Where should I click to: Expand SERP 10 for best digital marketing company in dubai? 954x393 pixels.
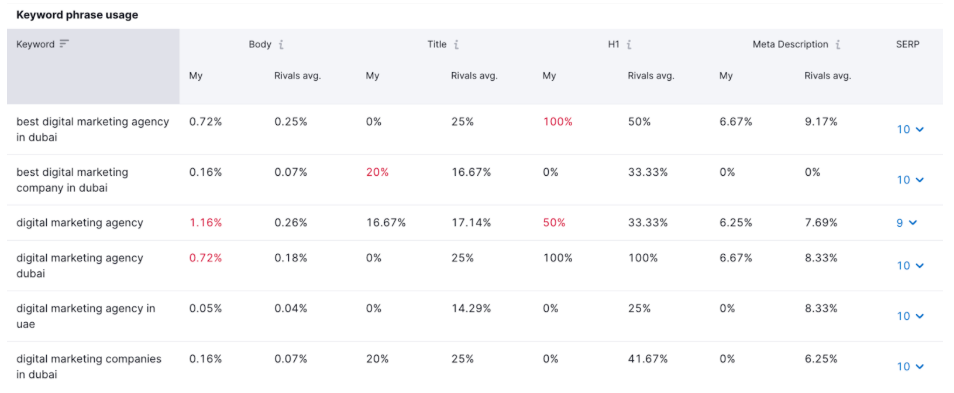pyautogui.click(x=911, y=179)
